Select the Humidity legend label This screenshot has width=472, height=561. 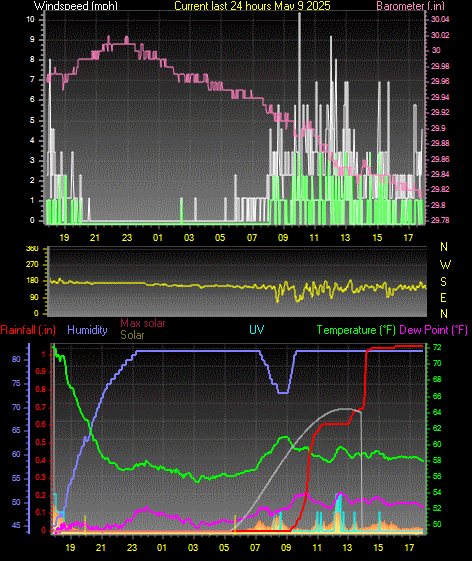(87, 330)
